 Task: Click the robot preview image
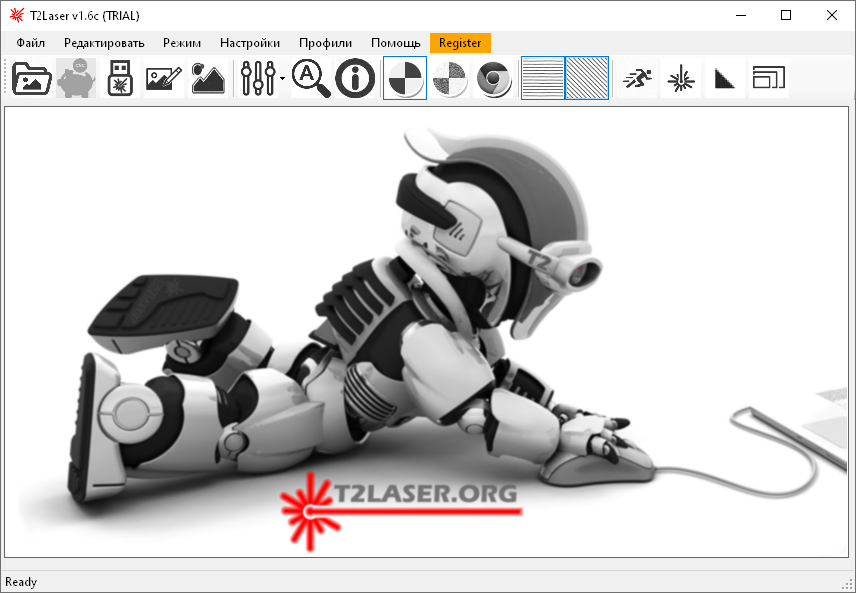(x=426, y=332)
